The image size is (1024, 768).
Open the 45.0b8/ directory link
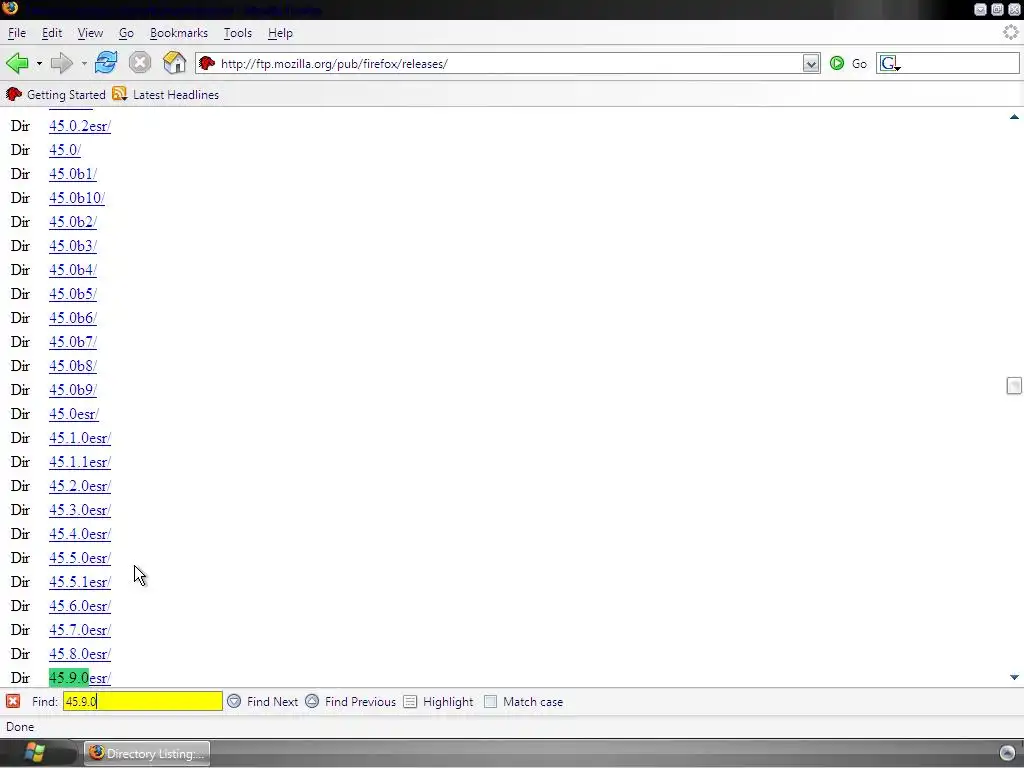[x=72, y=366]
